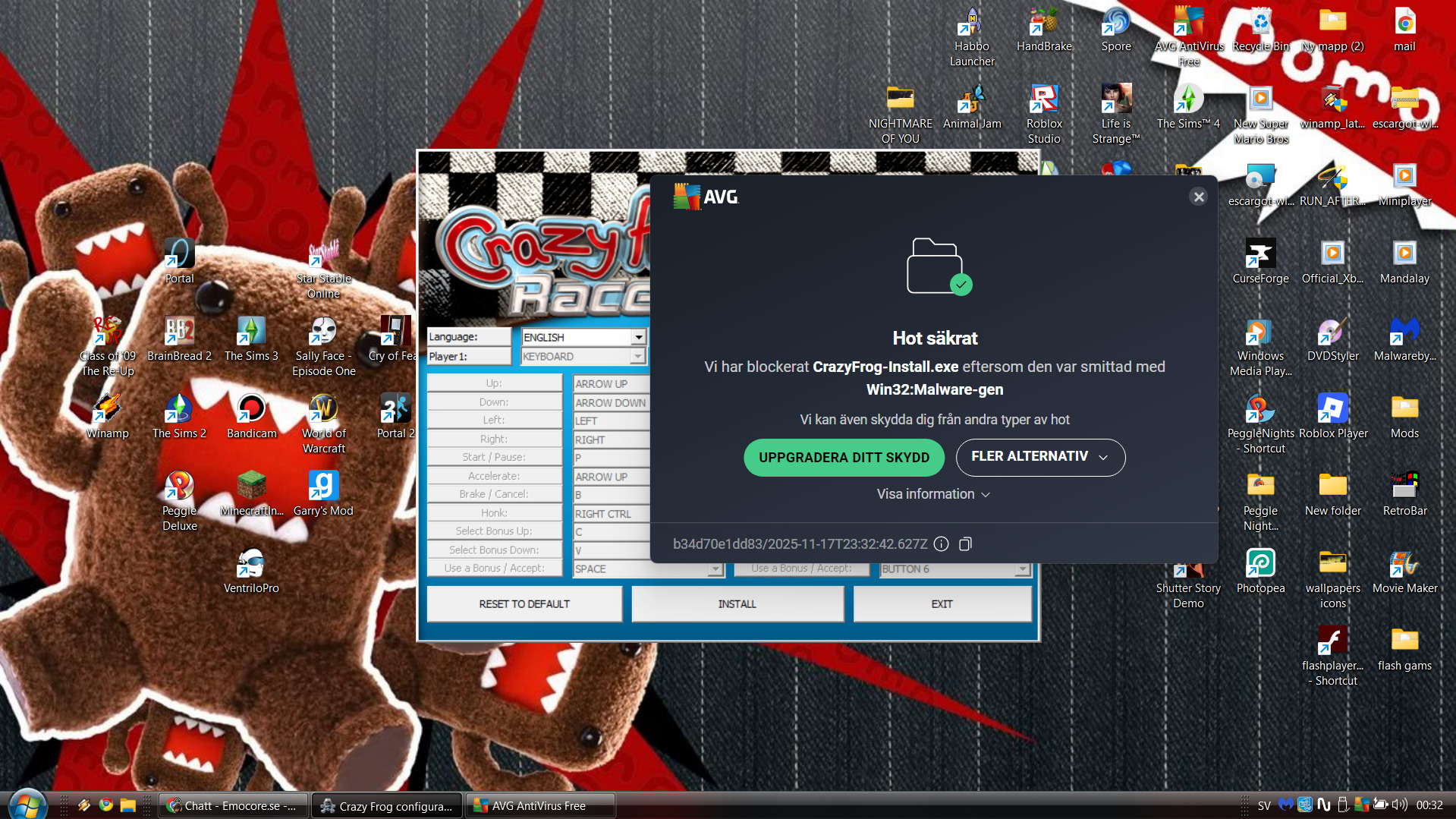The width and height of the screenshot is (1456, 819).
Task: Open the Recycle Bin
Action: coord(1260,30)
